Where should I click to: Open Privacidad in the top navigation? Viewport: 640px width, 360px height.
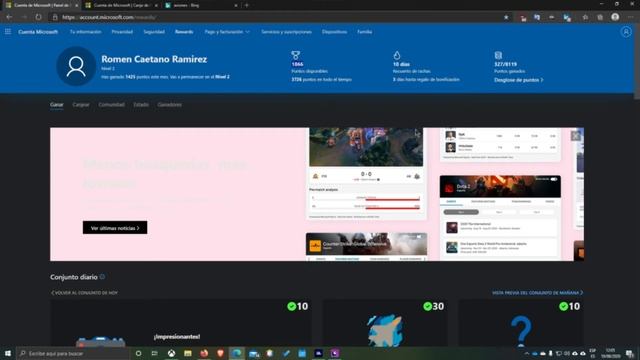tap(122, 32)
